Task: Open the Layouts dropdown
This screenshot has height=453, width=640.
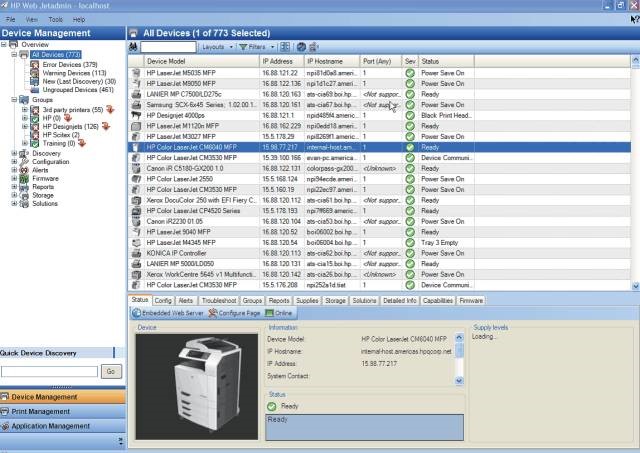Action: click(217, 47)
